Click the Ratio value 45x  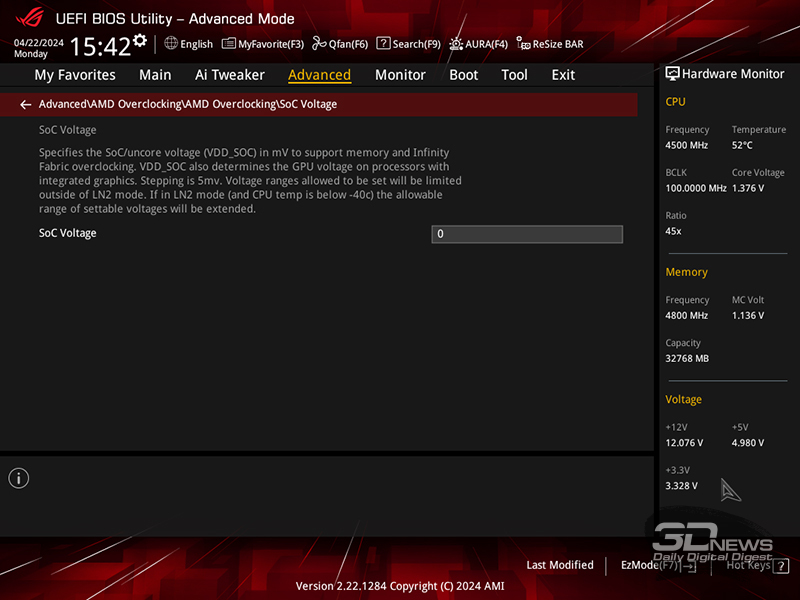pyautogui.click(x=673, y=231)
